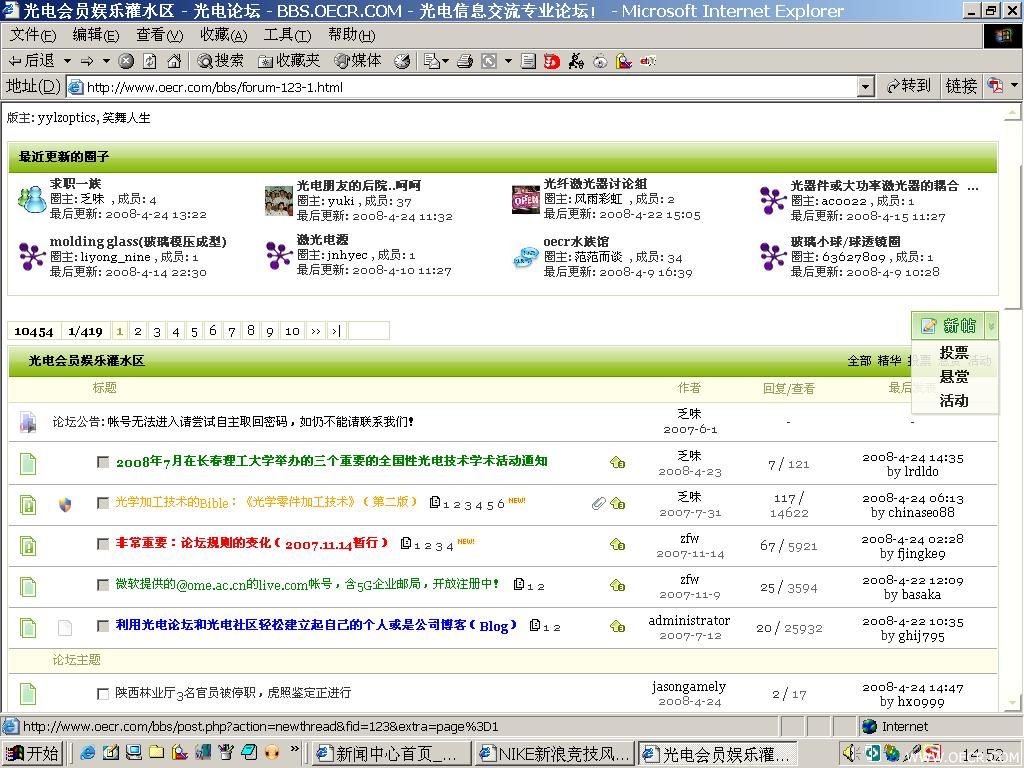Viewport: 1024px width, 768px height.
Task: Open the Back button history dropdown arrow
Action: click(x=67, y=61)
